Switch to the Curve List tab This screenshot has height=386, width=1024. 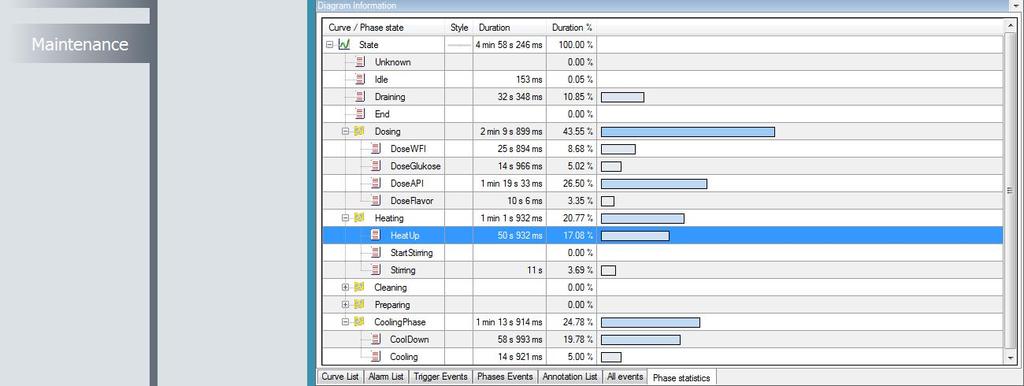[x=340, y=377]
